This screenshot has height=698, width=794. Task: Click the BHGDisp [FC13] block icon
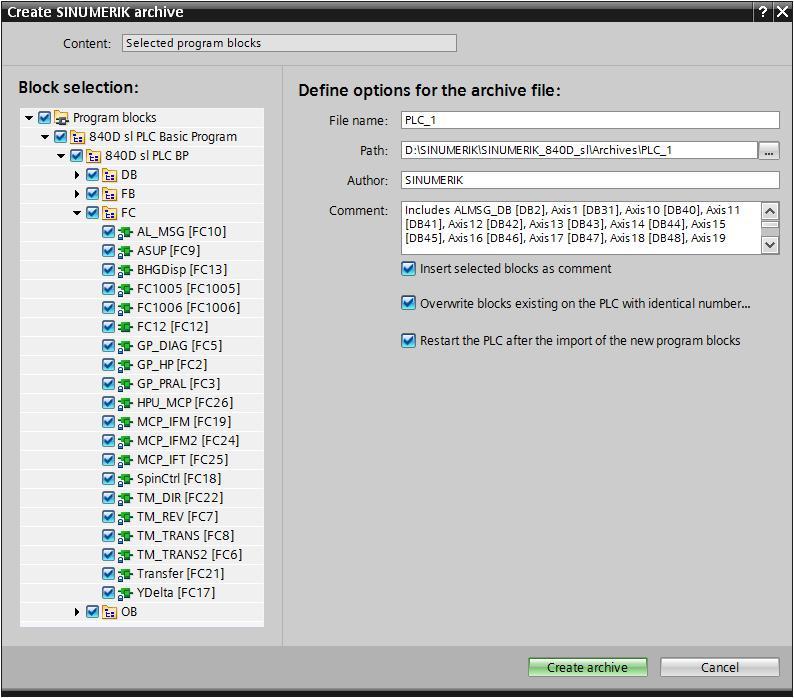(x=125, y=270)
